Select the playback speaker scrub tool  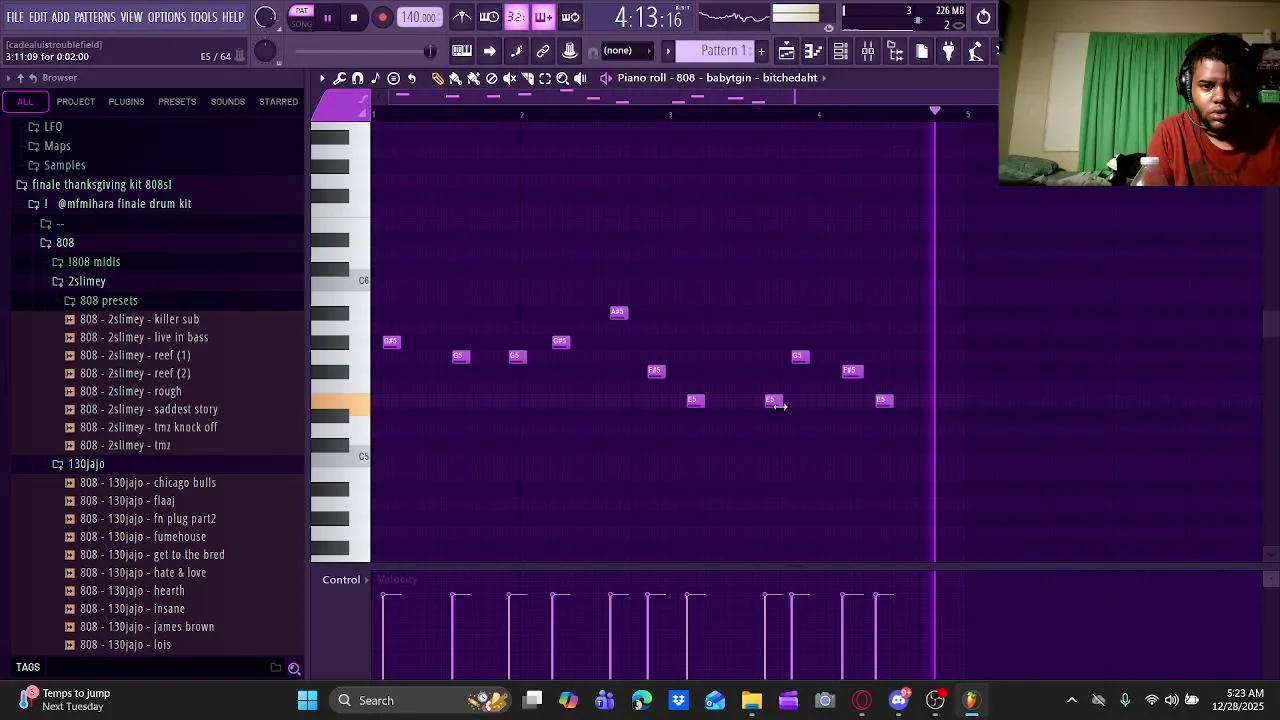pyautogui.click(x=580, y=78)
